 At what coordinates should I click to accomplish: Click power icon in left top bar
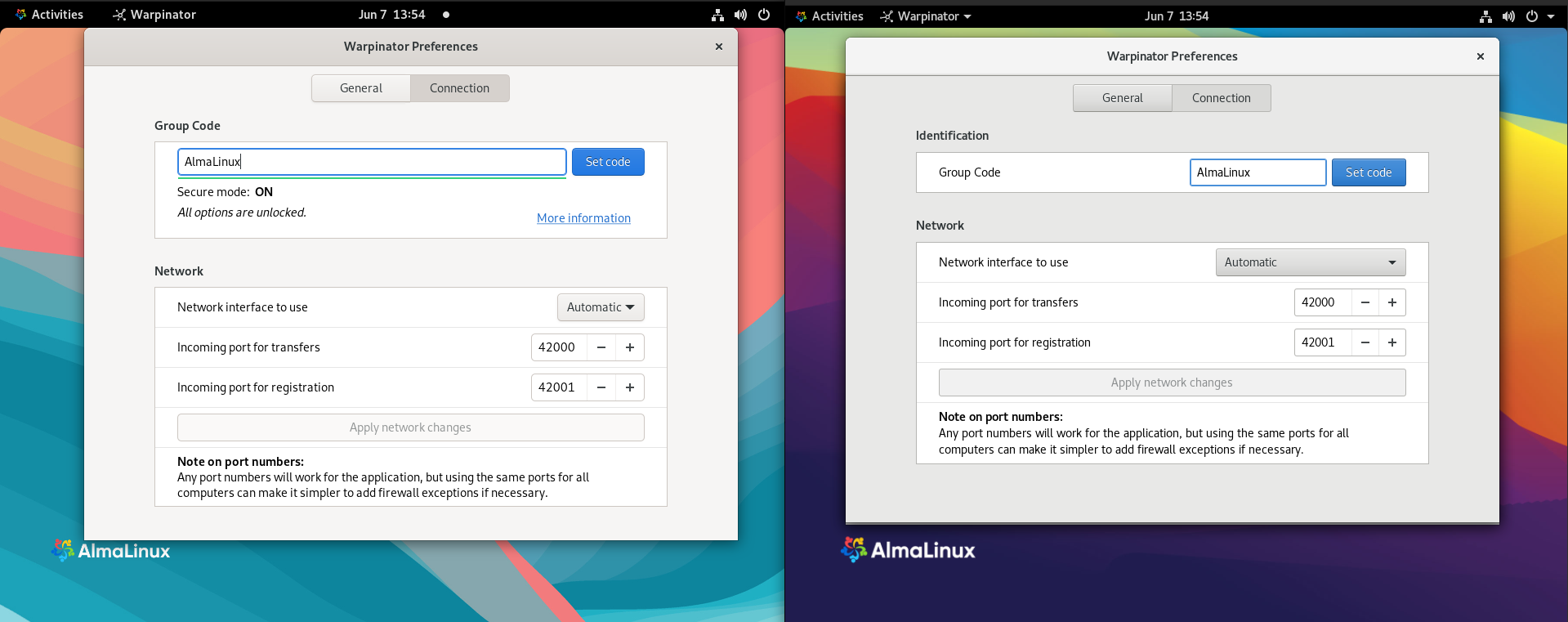click(764, 15)
